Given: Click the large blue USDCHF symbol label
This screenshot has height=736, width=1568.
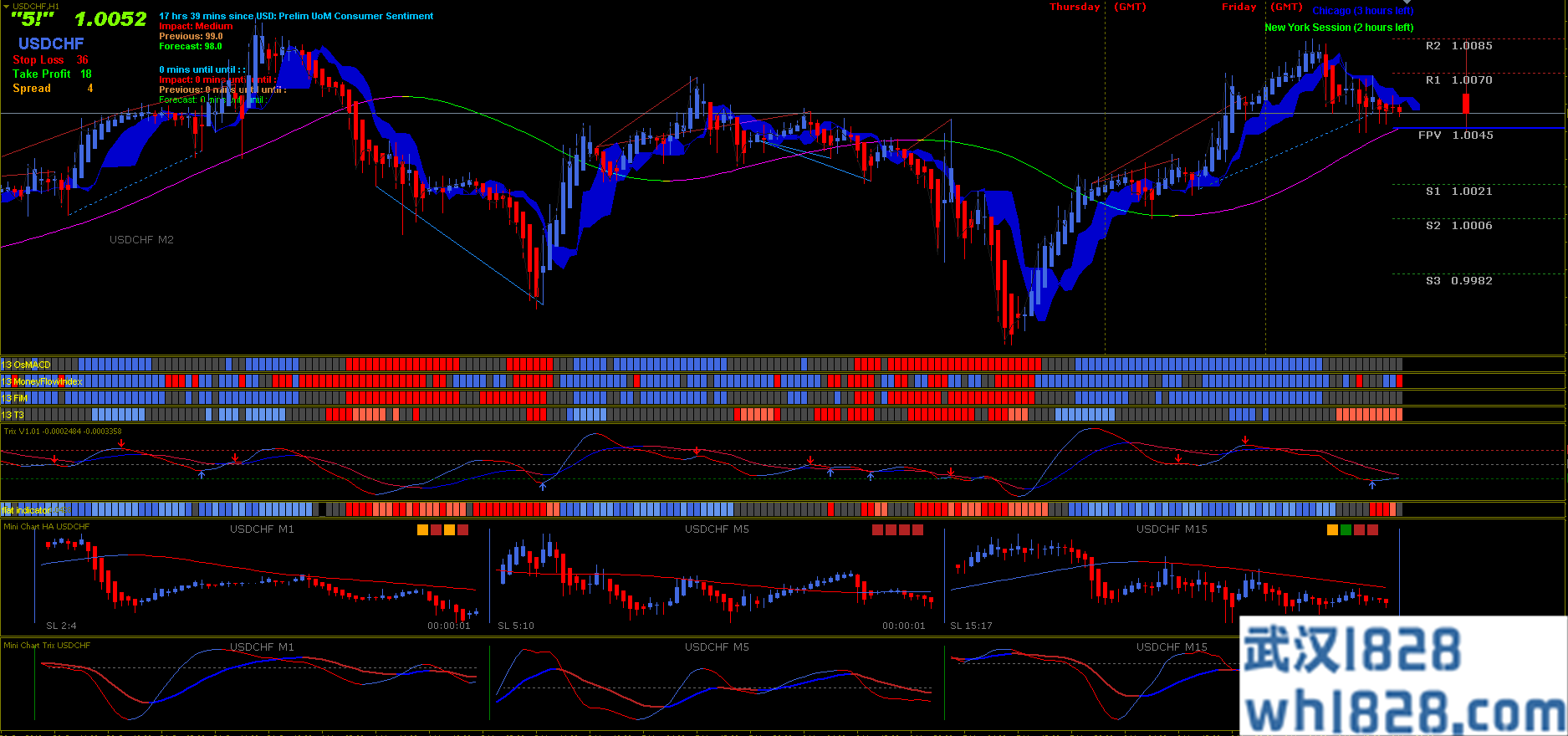Looking at the screenshot, I should pyautogui.click(x=51, y=43).
